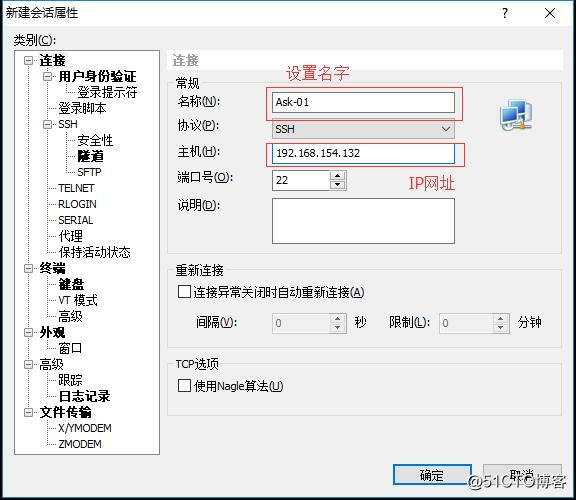The image size is (576, 500).
Task: Open 日志记录 settings page
Action: (x=84, y=396)
